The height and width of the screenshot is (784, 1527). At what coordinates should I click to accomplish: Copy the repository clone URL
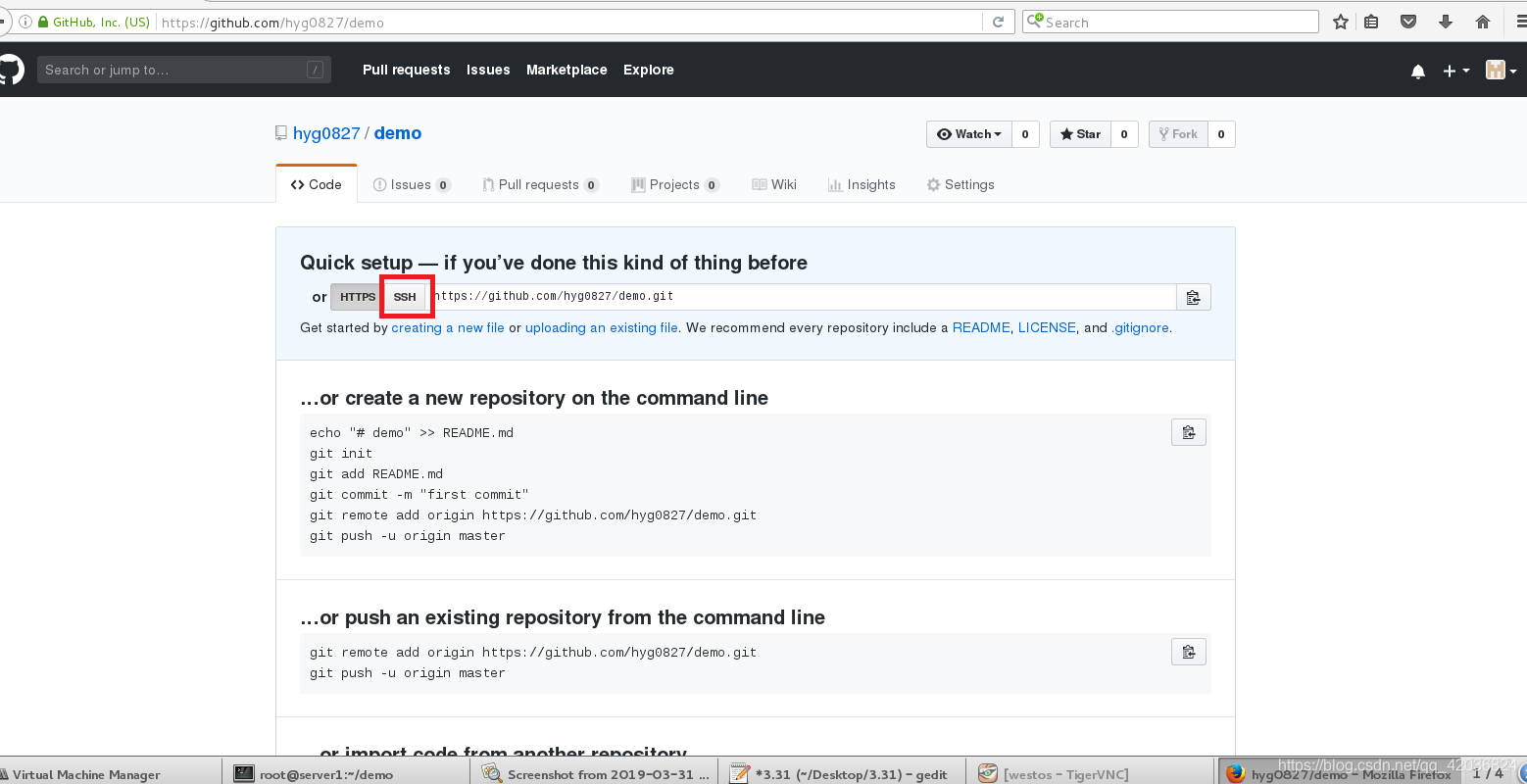[1193, 297]
